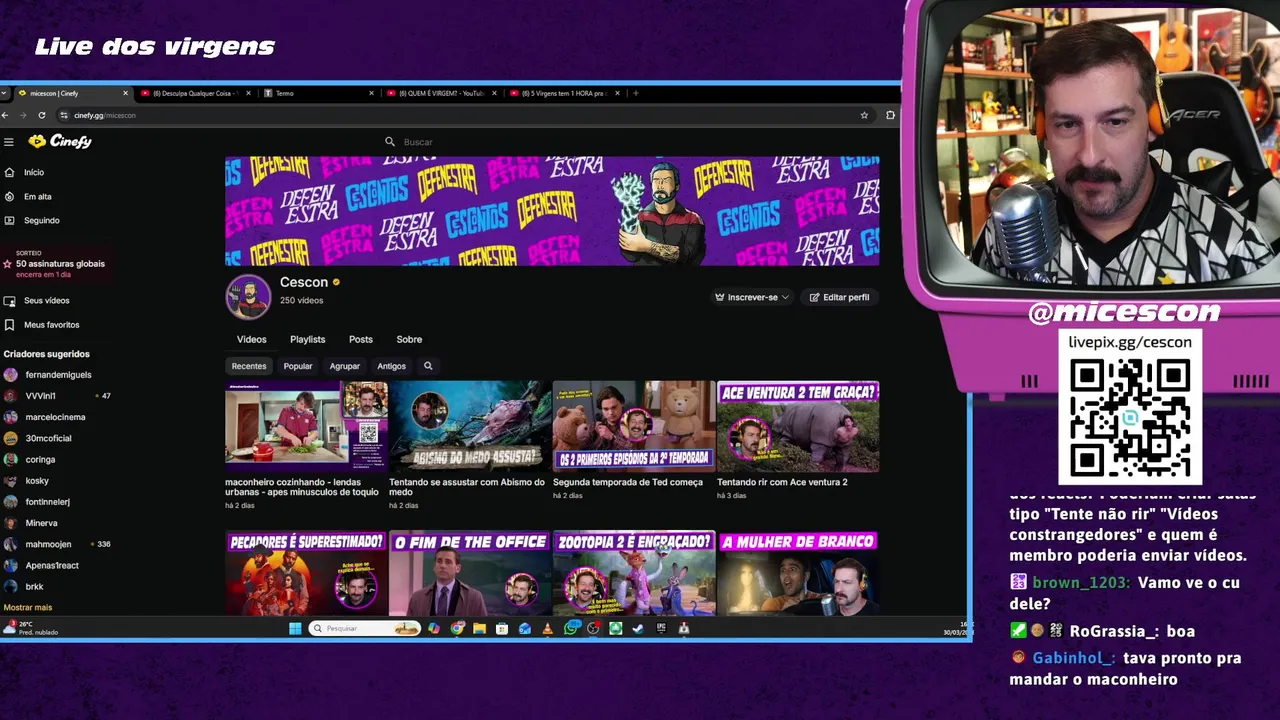Select the Antigos filter

pos(391,366)
